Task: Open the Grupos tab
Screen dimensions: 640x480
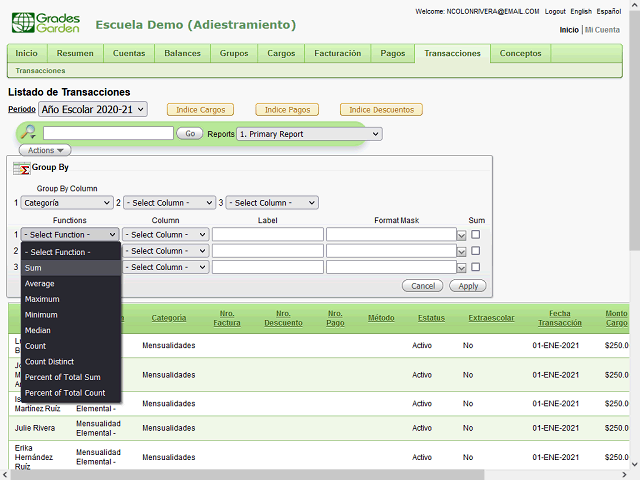Action: 234,53
